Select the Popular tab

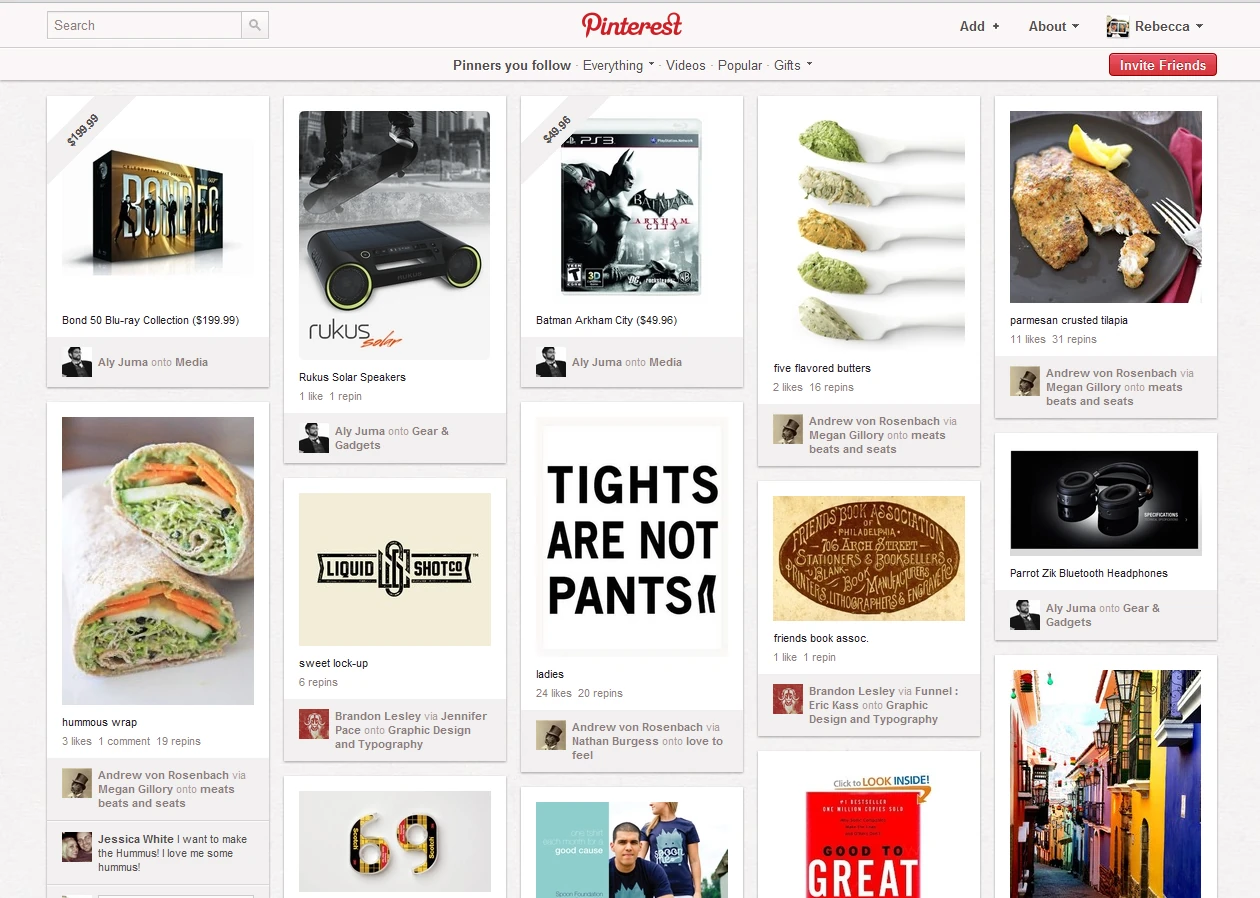point(740,65)
